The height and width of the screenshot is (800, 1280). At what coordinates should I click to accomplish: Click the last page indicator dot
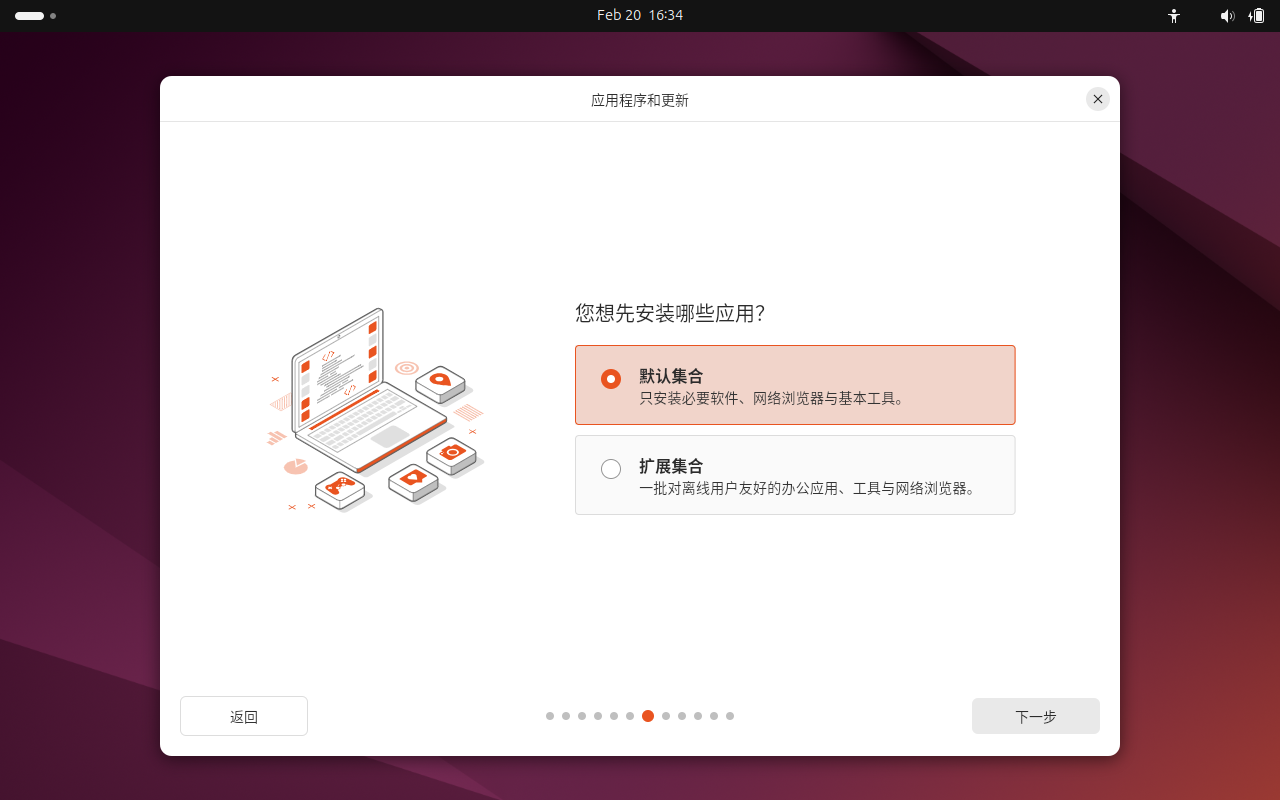coord(730,716)
